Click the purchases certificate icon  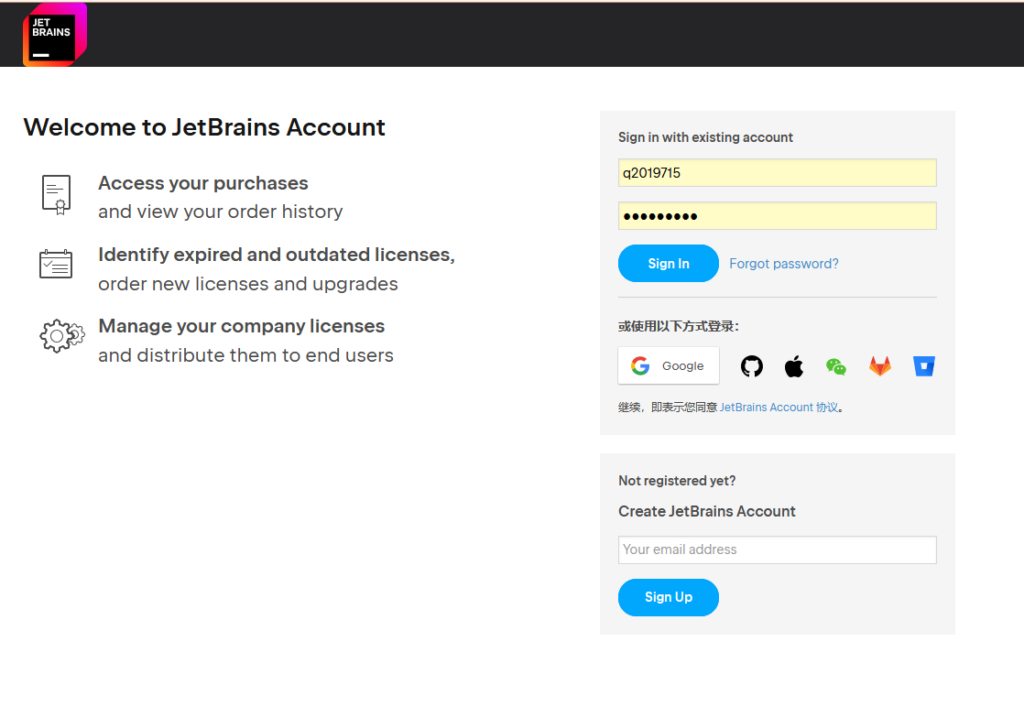tap(56, 193)
